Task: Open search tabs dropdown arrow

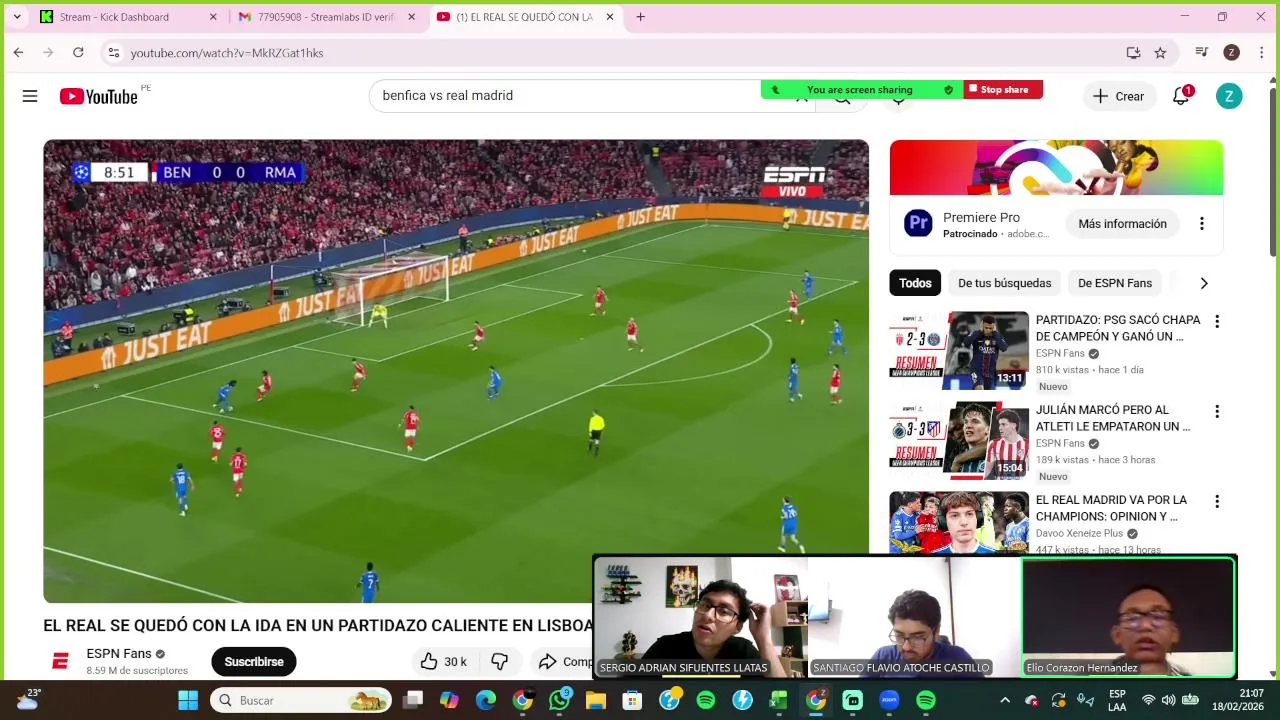Action: 16,17
